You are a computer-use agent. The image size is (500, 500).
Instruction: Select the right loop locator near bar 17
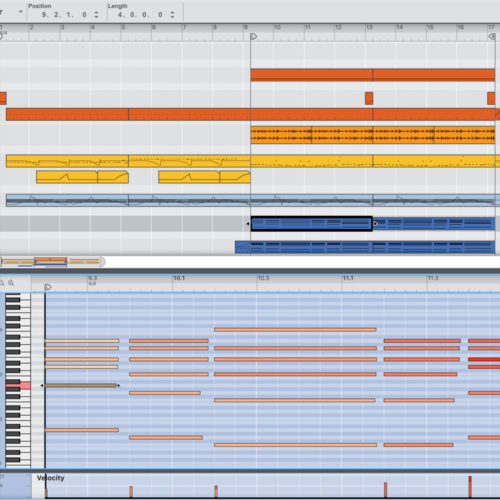(x=492, y=36)
